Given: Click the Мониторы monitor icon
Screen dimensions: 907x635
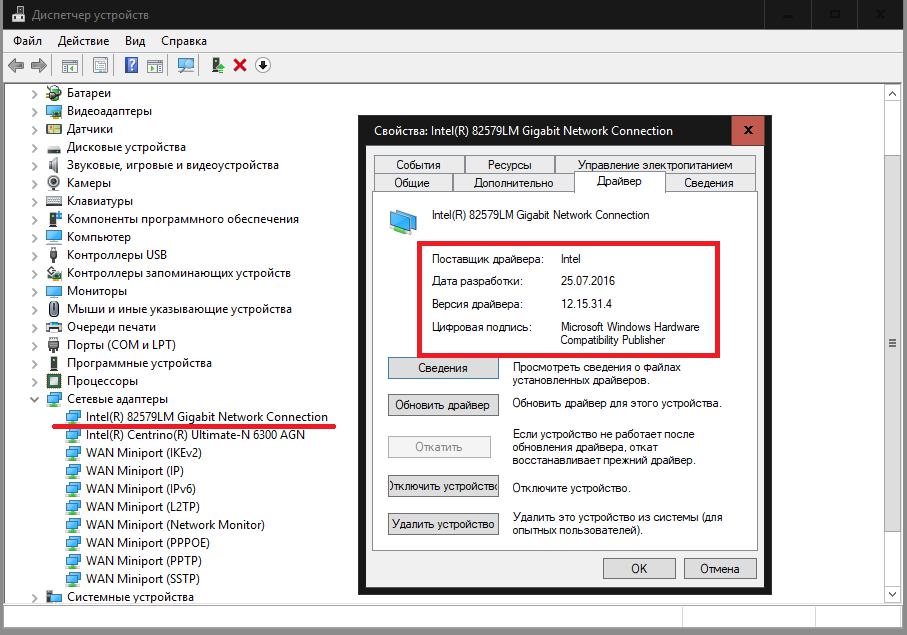Looking at the screenshot, I should coord(54,291).
